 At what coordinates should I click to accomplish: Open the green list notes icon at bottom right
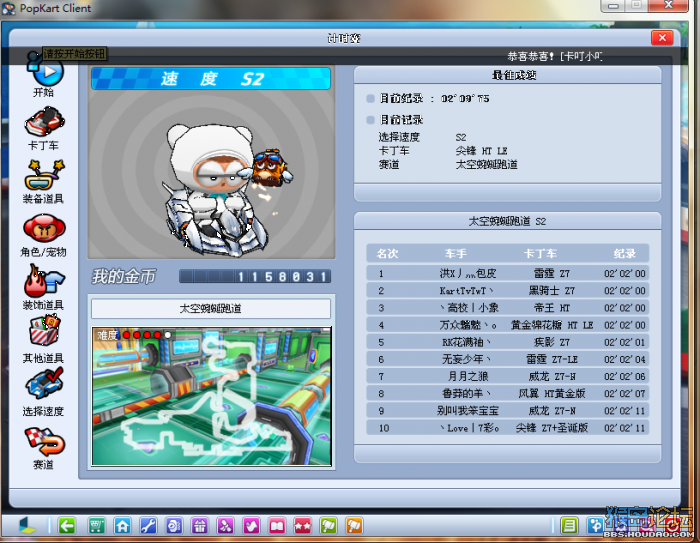pyautogui.click(x=569, y=526)
